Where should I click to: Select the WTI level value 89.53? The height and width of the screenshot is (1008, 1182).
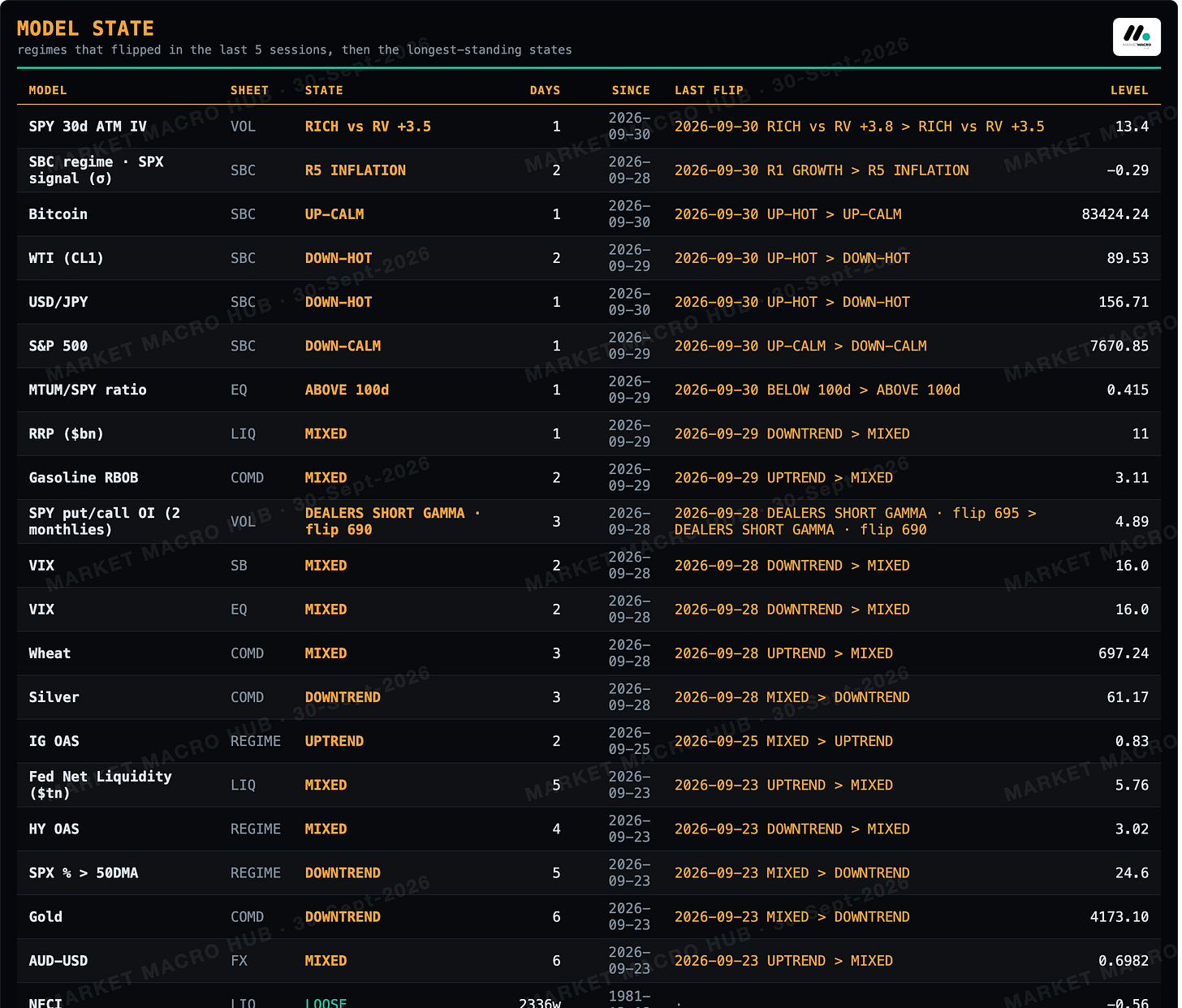1128,258
